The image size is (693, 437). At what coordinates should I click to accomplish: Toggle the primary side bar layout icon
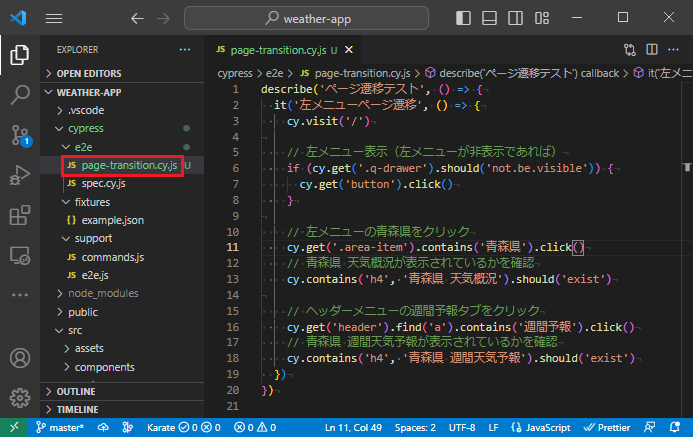point(463,18)
